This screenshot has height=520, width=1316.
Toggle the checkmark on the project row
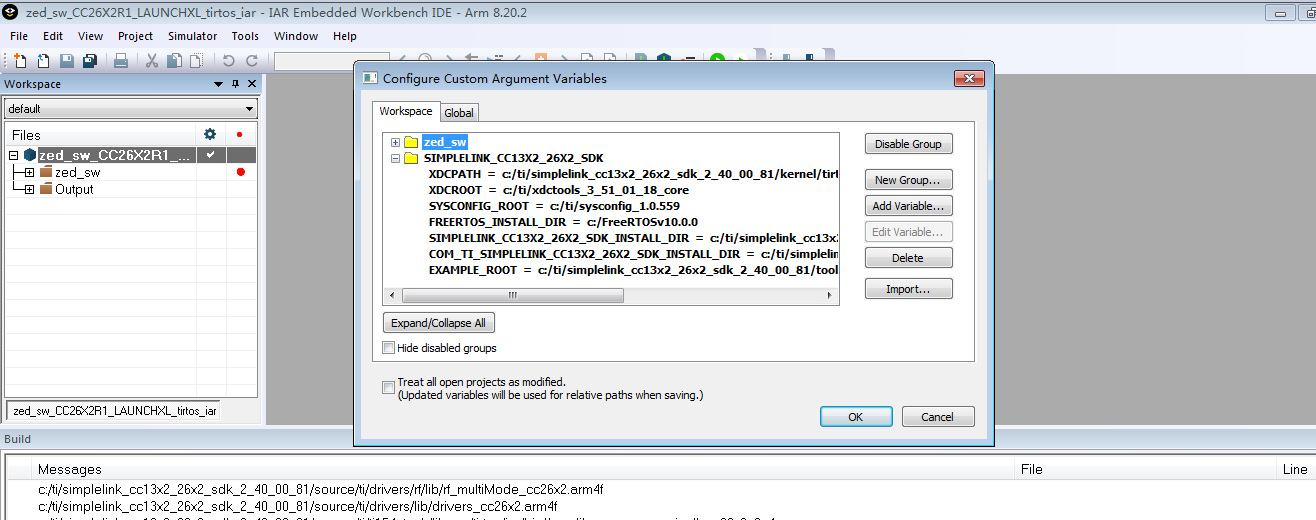[210, 155]
